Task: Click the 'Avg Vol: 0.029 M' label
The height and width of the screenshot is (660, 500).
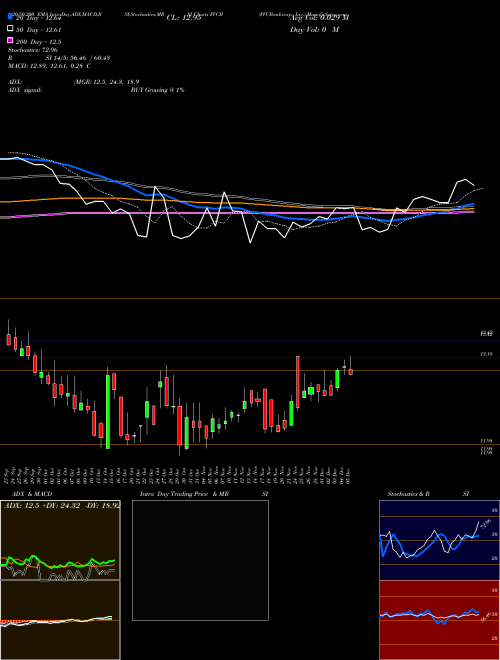Action: (319, 17)
